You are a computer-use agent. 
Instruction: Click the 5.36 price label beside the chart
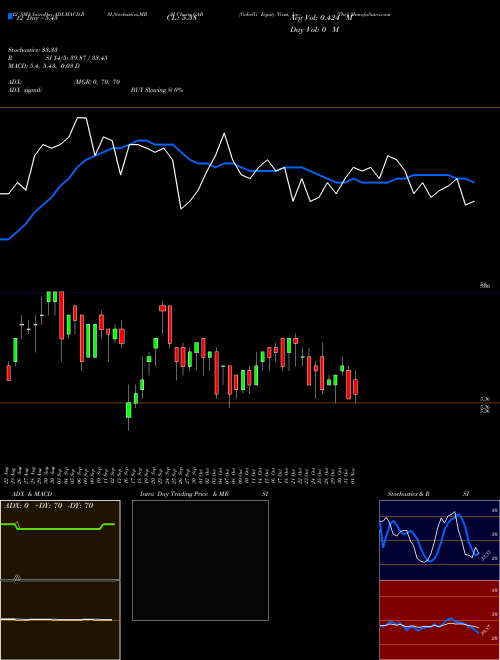485,399
